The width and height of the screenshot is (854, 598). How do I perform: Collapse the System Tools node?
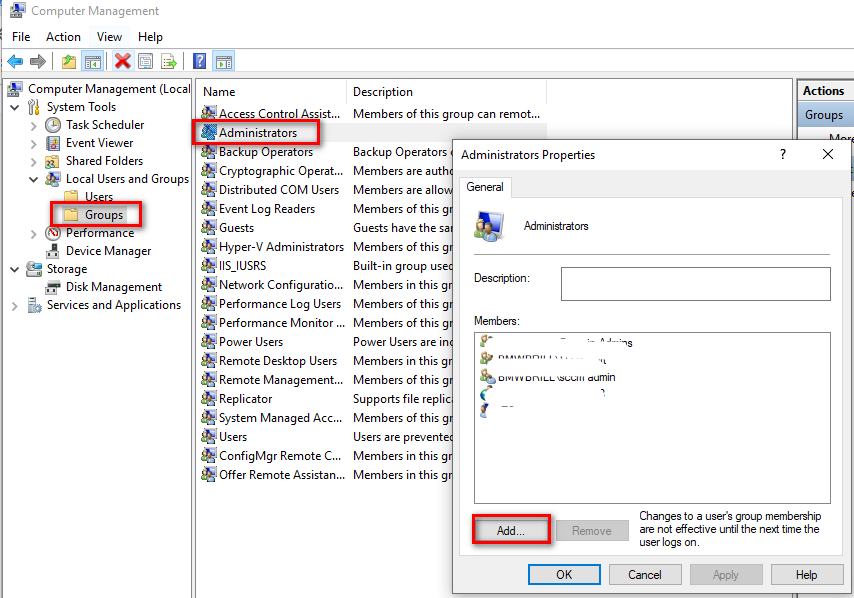click(x=14, y=107)
